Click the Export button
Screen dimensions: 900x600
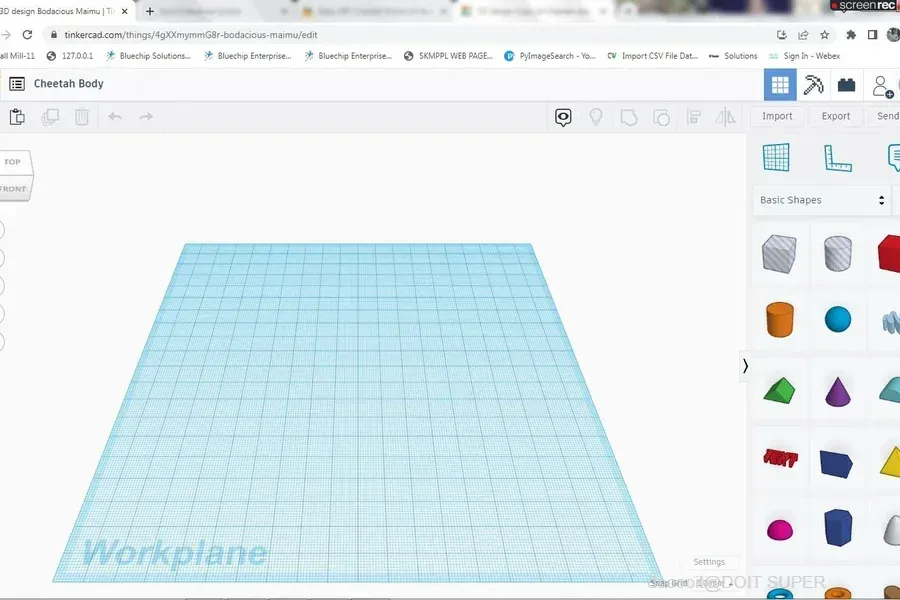pyautogui.click(x=836, y=116)
